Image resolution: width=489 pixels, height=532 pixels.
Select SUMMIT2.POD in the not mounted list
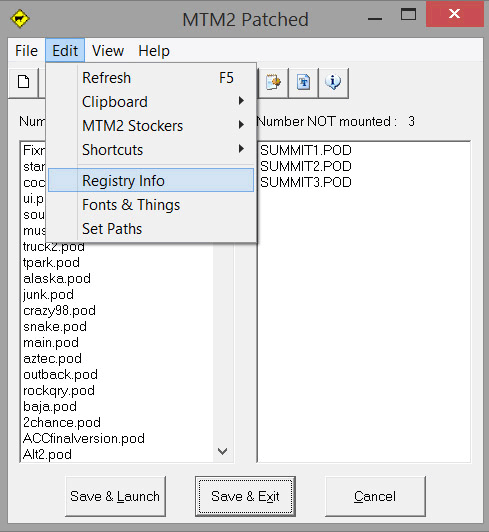coord(305,166)
